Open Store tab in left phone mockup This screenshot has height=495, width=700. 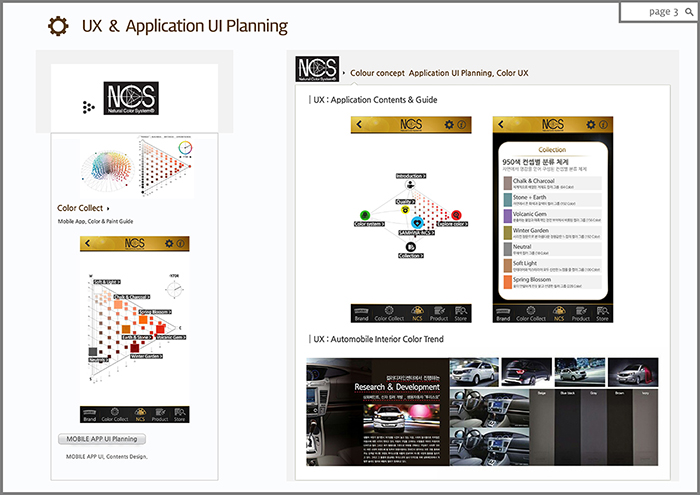179,415
